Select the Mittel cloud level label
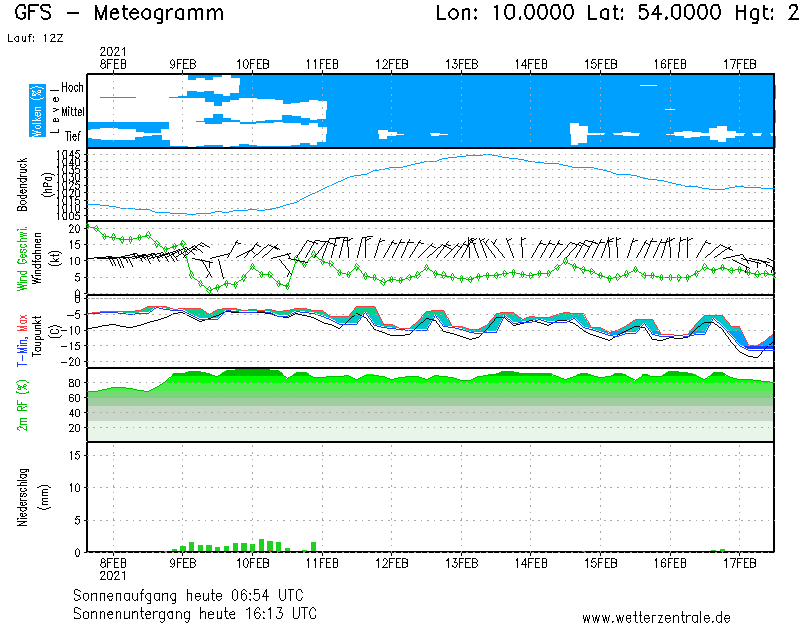Image resolution: width=800 pixels, height=625 pixels. coord(72,111)
